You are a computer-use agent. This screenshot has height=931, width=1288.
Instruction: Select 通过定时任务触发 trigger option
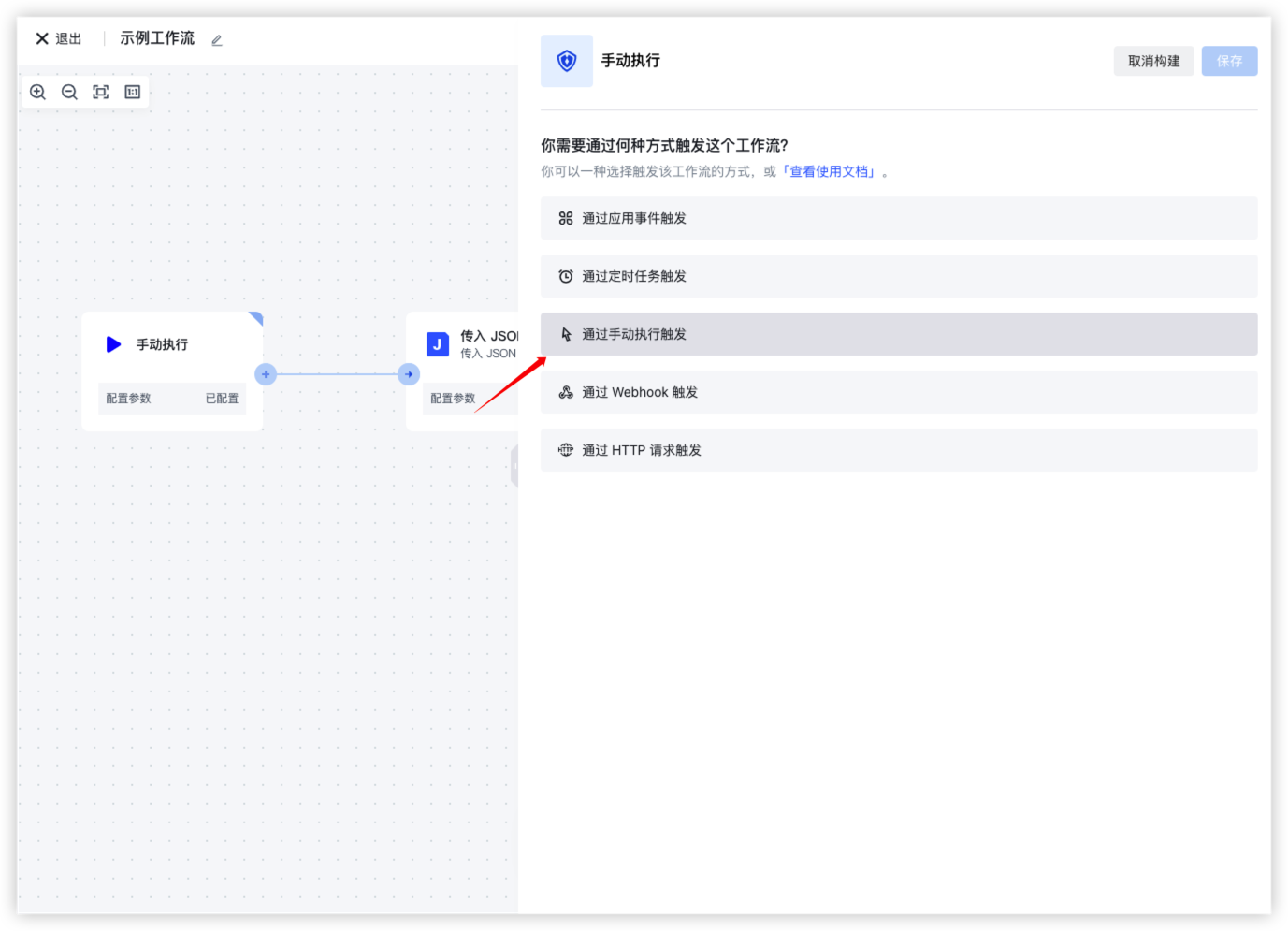click(x=898, y=276)
